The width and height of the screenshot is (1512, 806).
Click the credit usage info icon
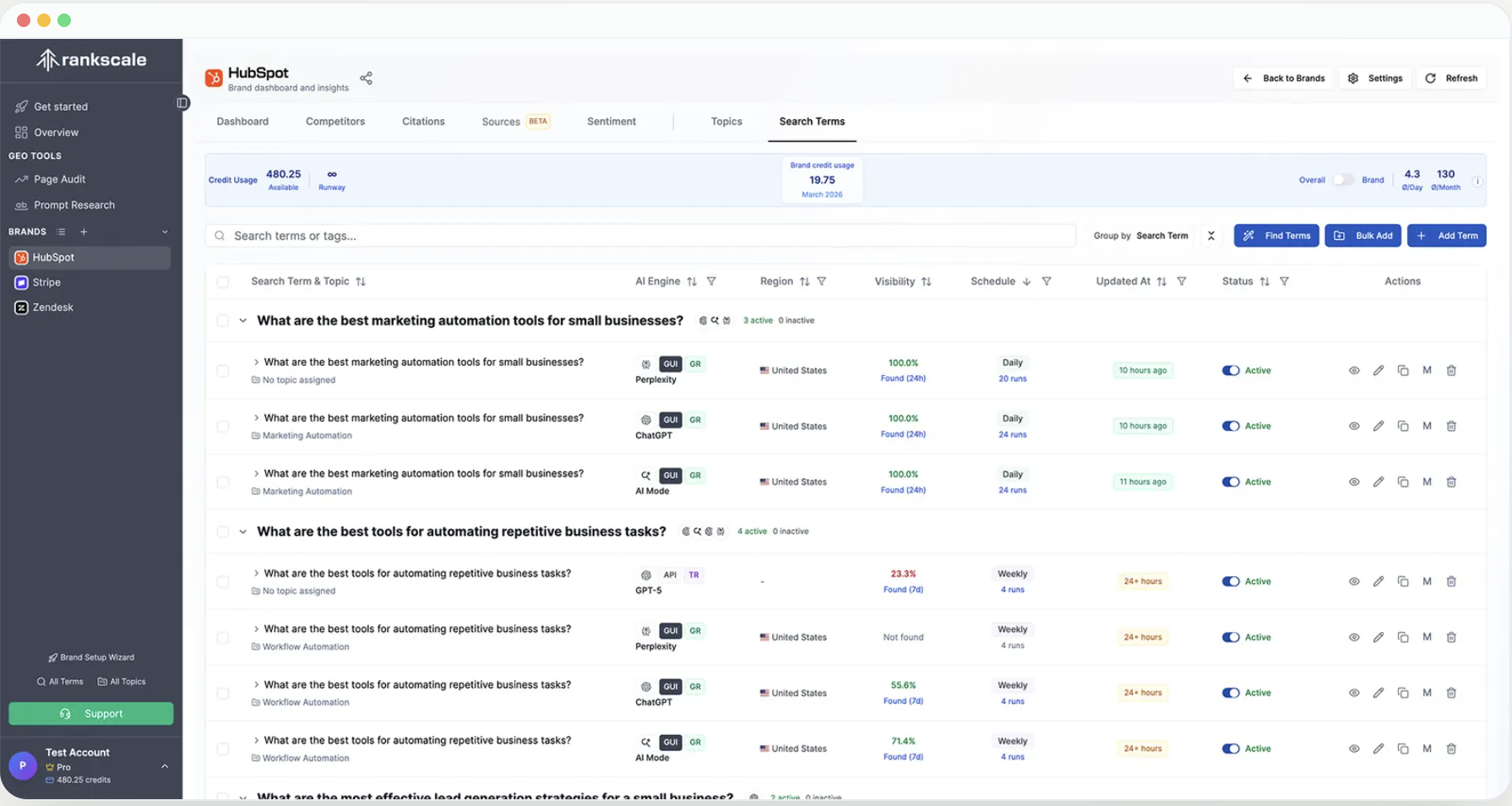point(1477,181)
